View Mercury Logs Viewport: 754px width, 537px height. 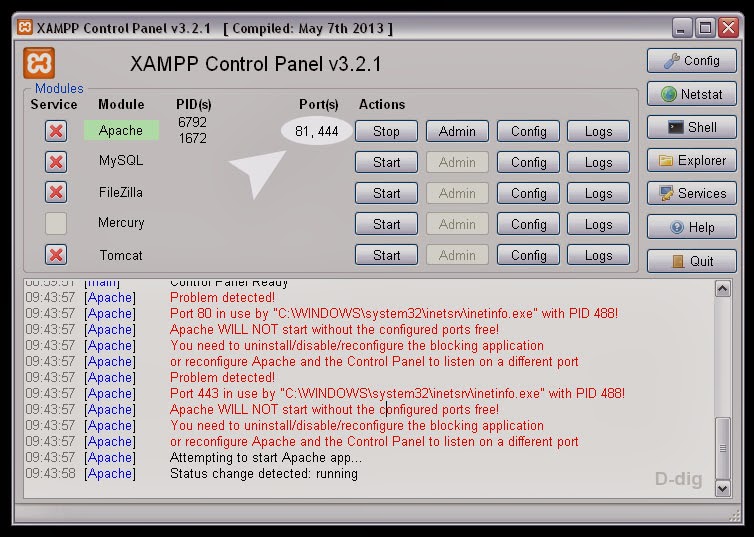coord(598,224)
